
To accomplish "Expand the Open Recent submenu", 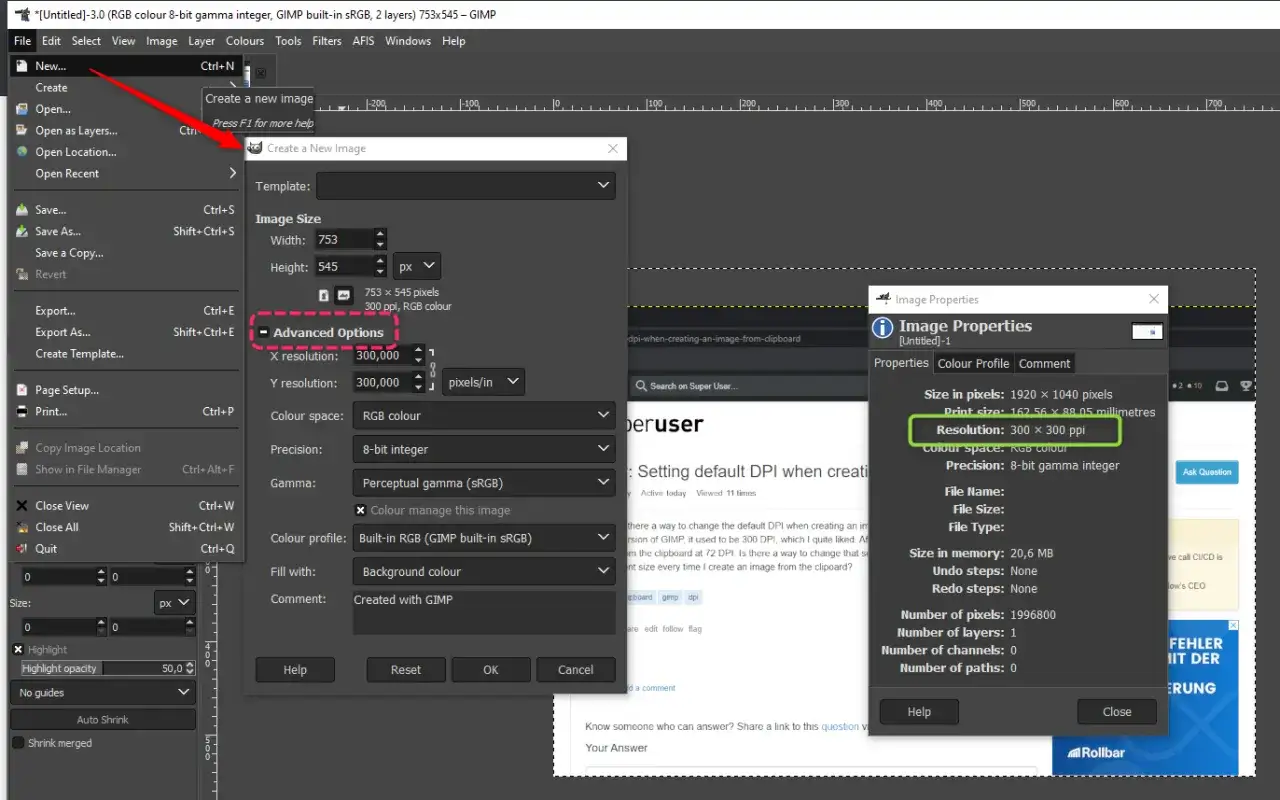I will click(x=128, y=173).
